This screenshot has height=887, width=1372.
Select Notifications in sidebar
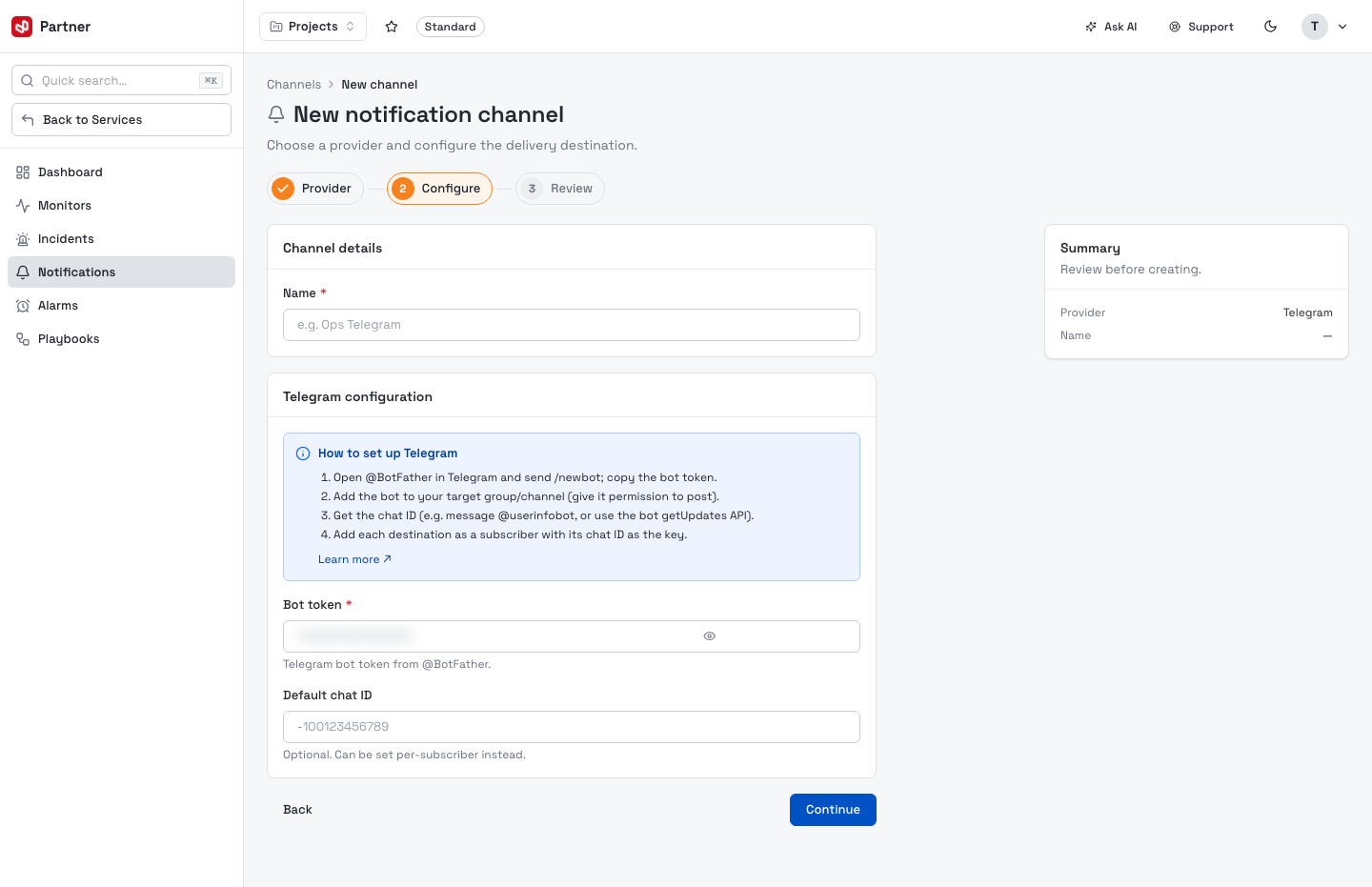click(121, 272)
